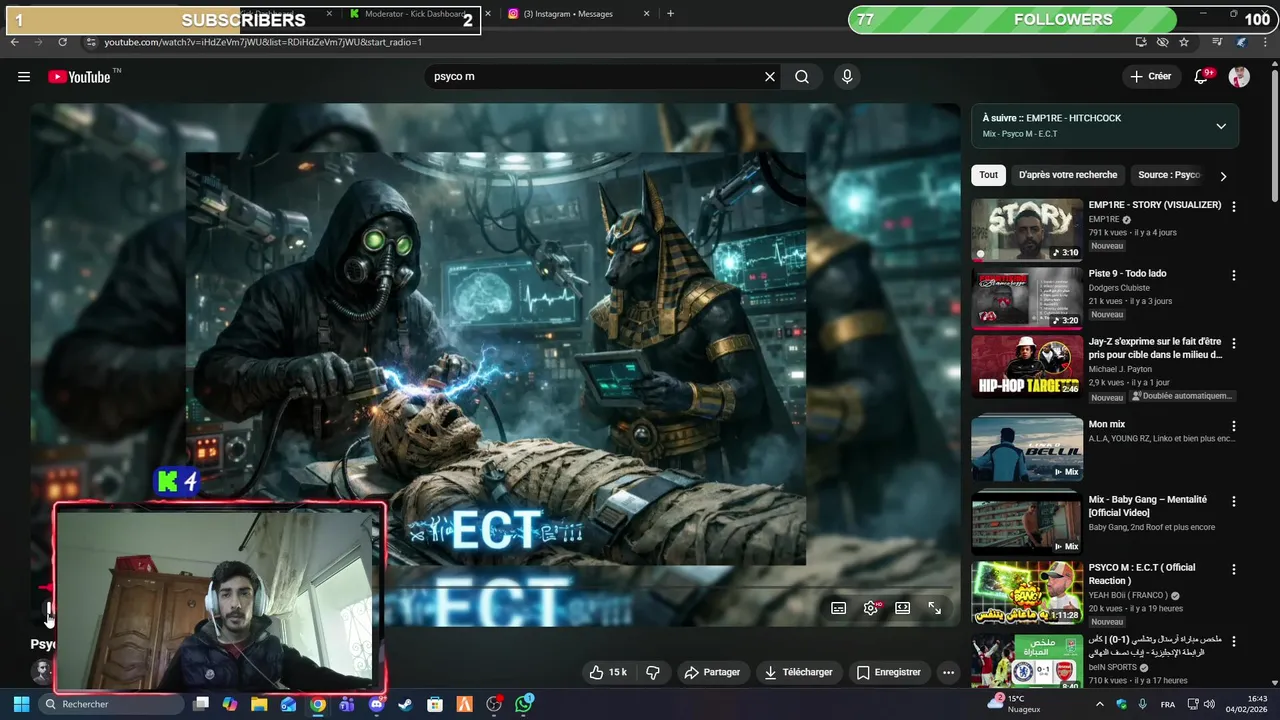The image size is (1280, 720).
Task: Switch player to theater mode
Action: pyautogui.click(x=902, y=608)
